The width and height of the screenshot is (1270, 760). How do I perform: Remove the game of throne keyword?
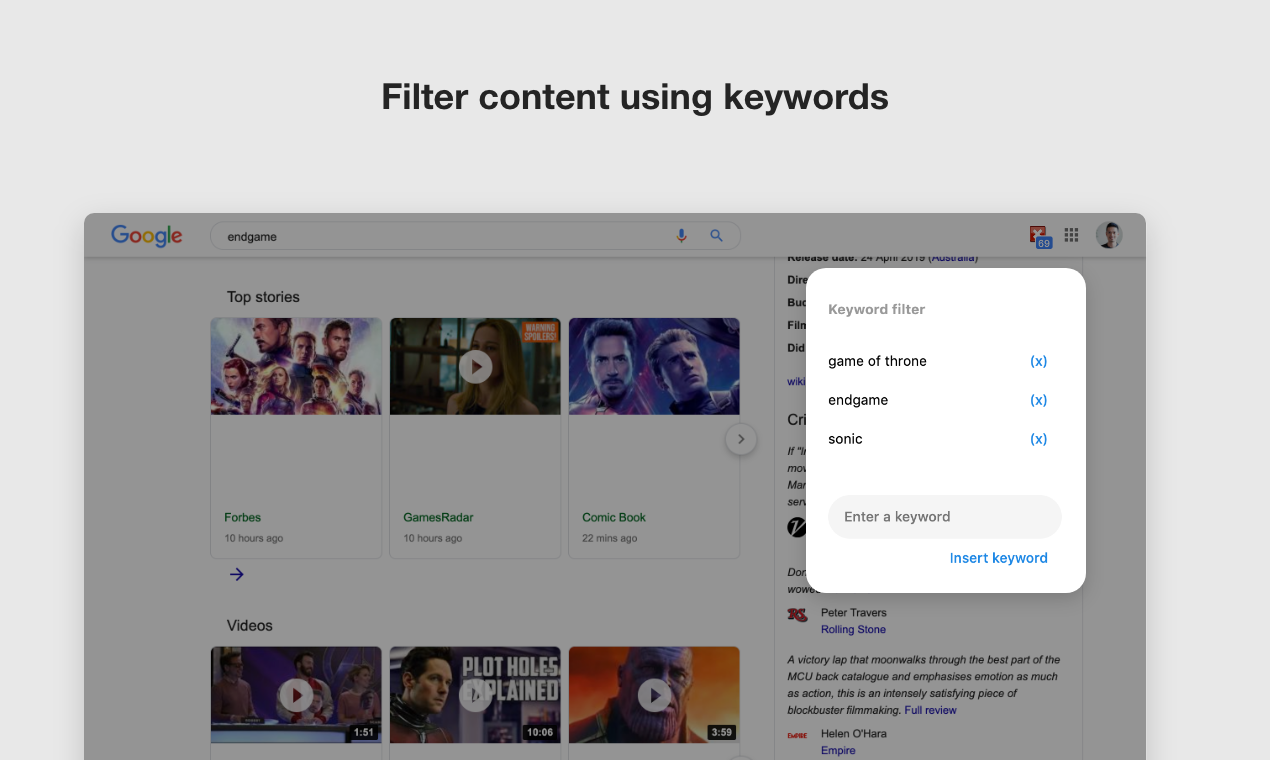pyautogui.click(x=1039, y=361)
